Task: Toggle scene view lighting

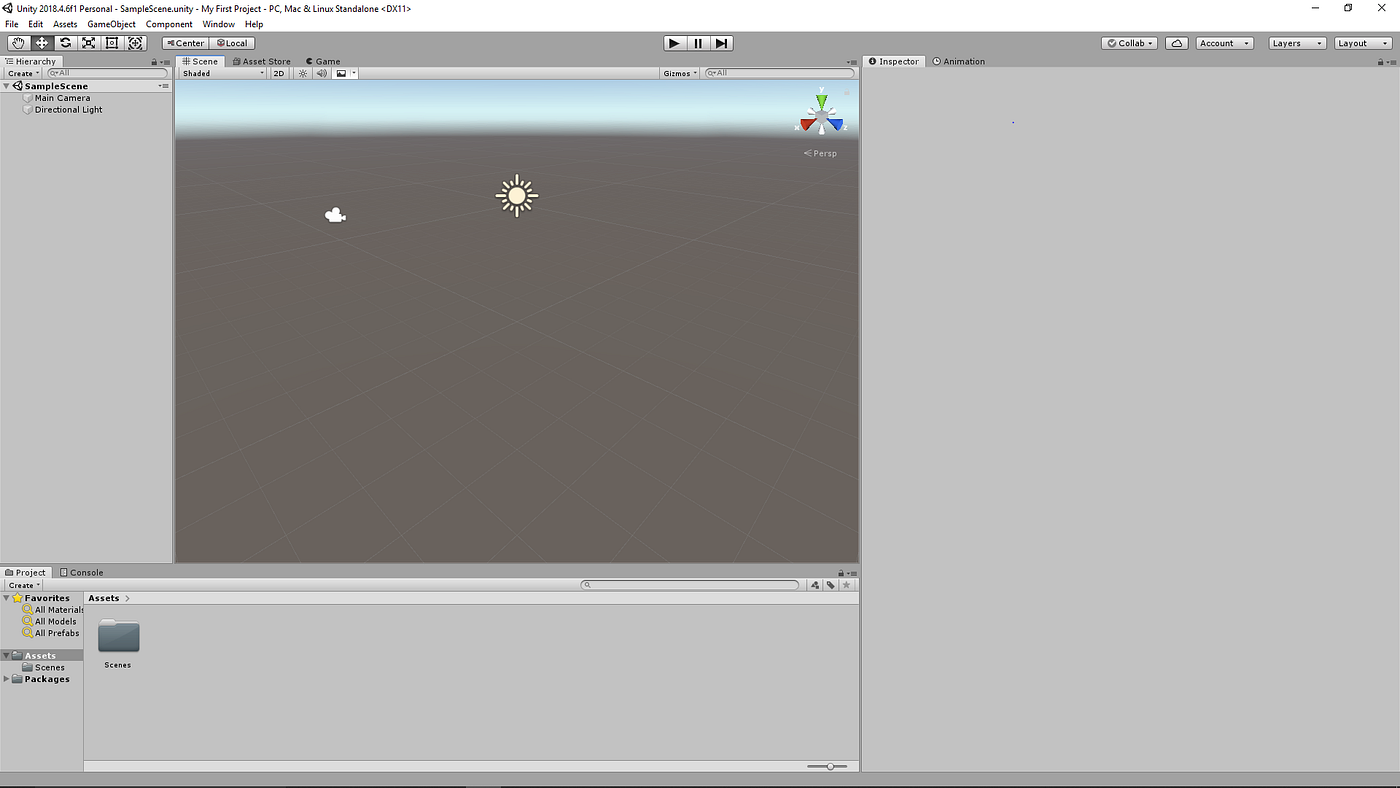Action: pyautogui.click(x=302, y=72)
